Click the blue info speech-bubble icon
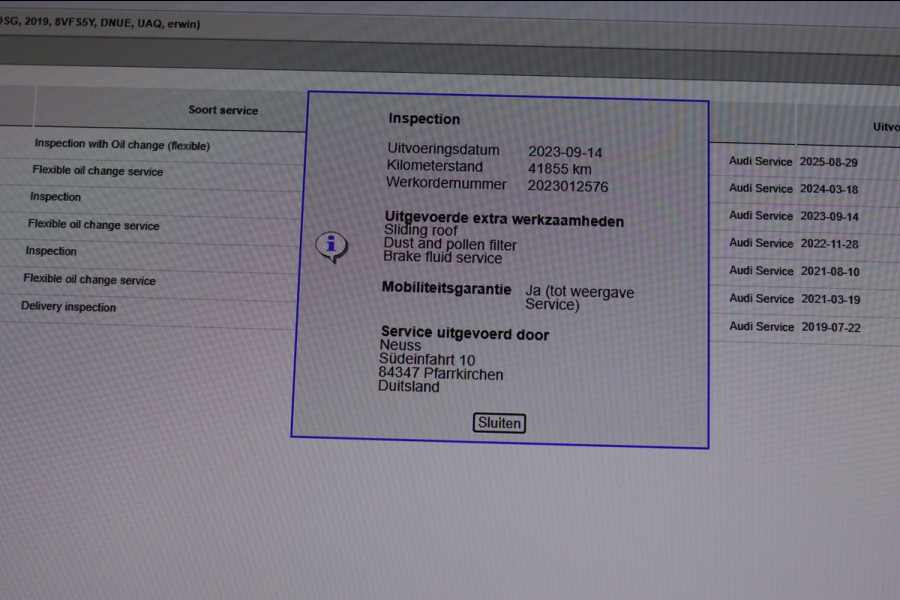Image resolution: width=900 pixels, height=600 pixels. coord(332,247)
